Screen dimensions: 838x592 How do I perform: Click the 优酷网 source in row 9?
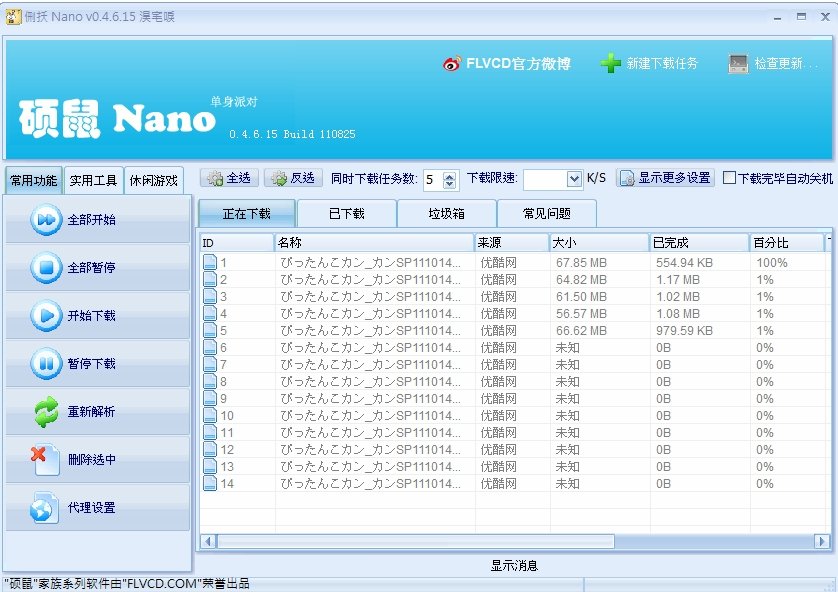[498, 399]
